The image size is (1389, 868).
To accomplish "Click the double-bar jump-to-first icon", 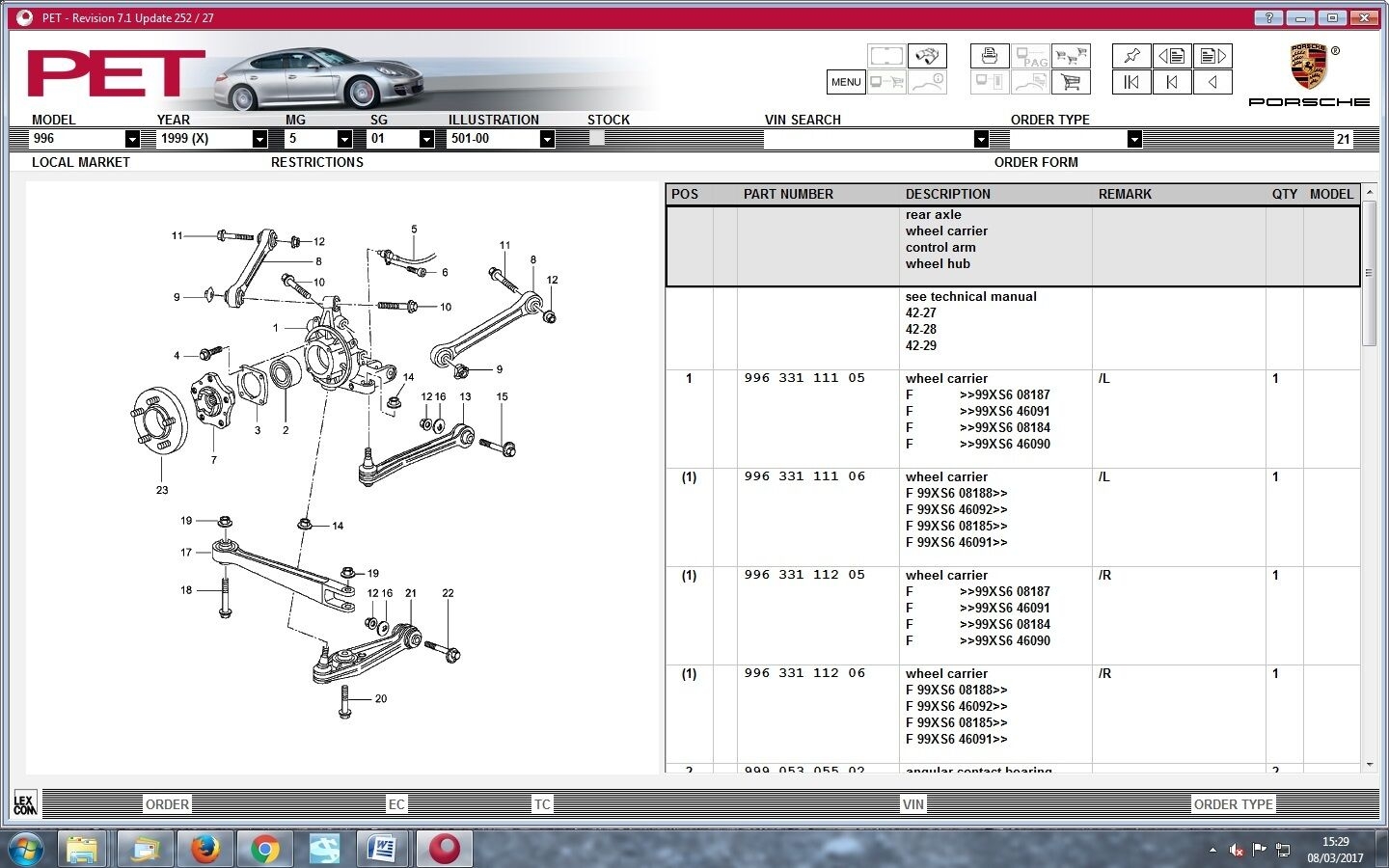I will click(1131, 82).
